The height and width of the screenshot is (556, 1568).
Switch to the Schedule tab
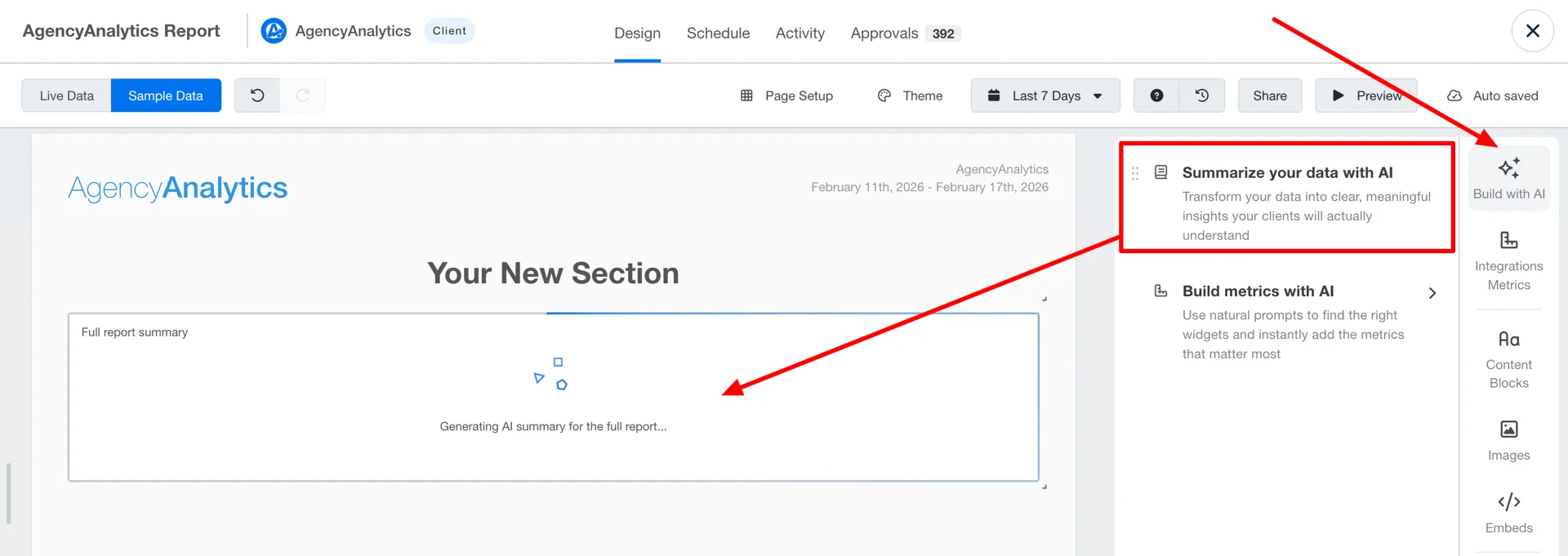pos(718,33)
